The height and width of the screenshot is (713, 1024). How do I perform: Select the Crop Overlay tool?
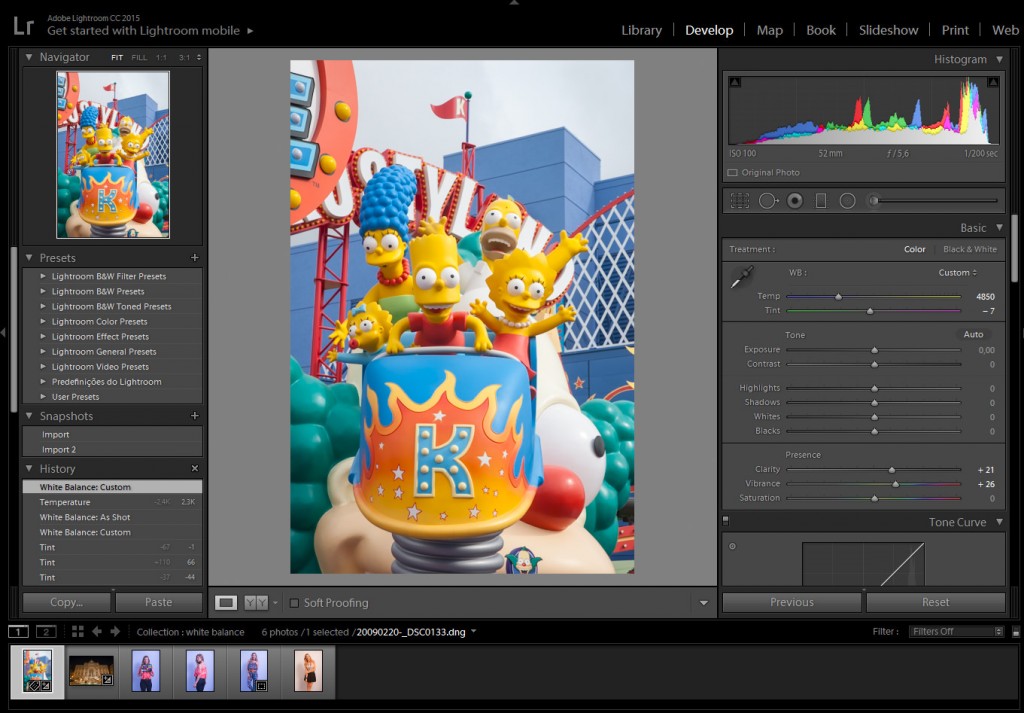[739, 200]
